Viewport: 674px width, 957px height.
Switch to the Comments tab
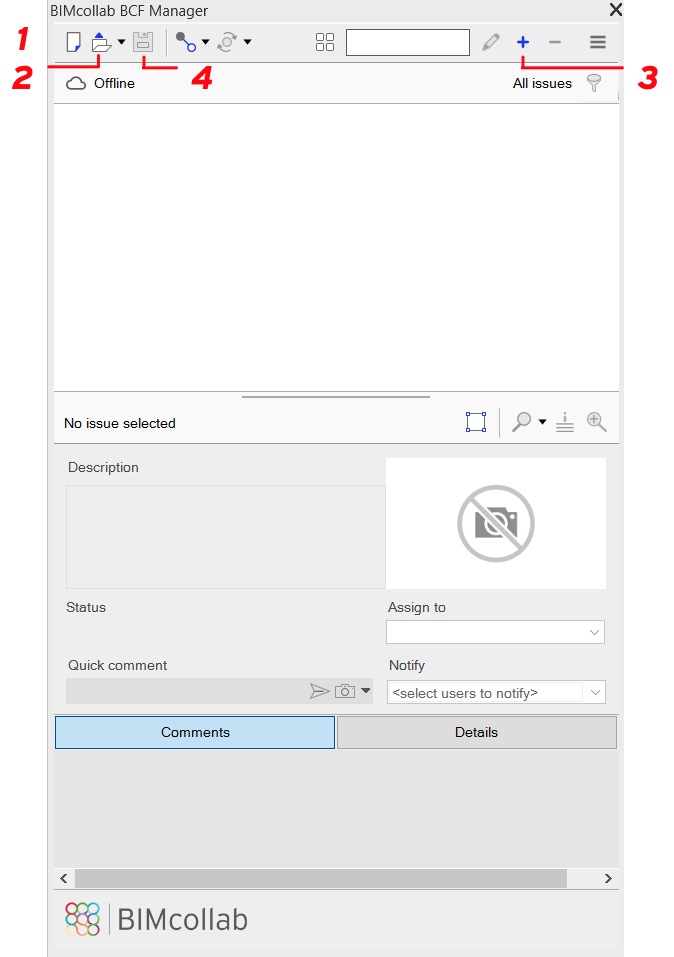coord(195,732)
